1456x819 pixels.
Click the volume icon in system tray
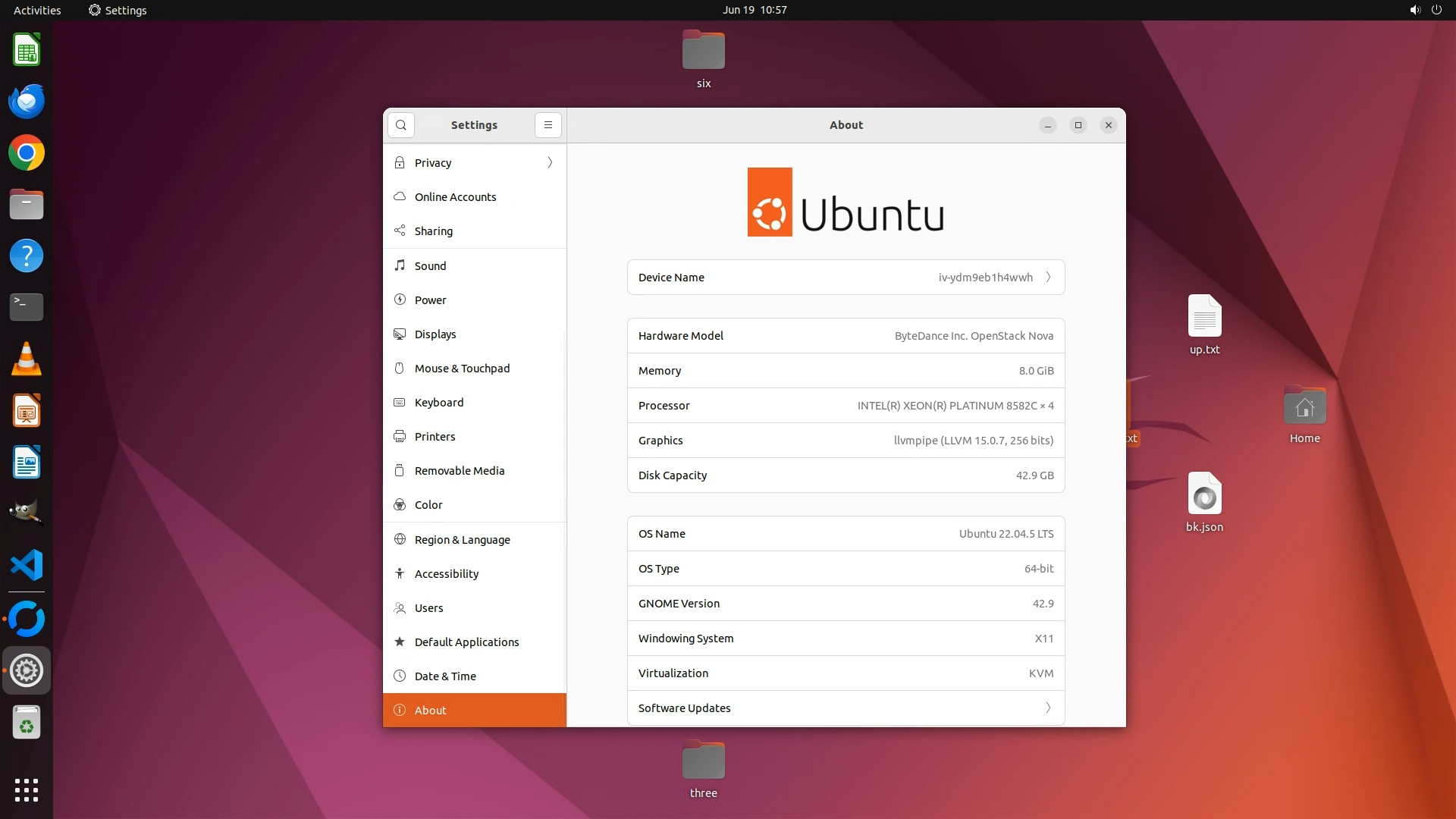1414,10
